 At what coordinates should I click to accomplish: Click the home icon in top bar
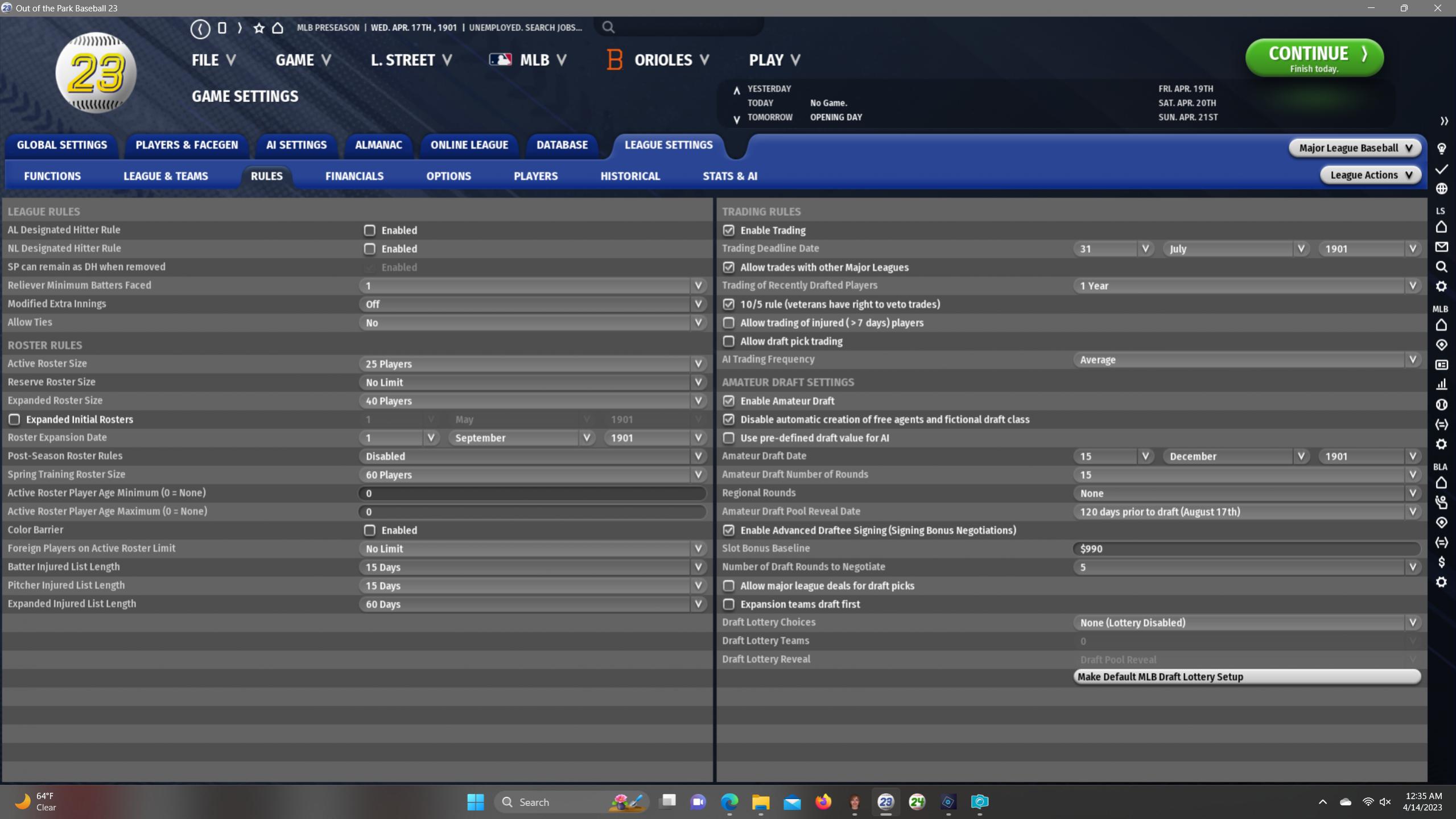click(278, 28)
